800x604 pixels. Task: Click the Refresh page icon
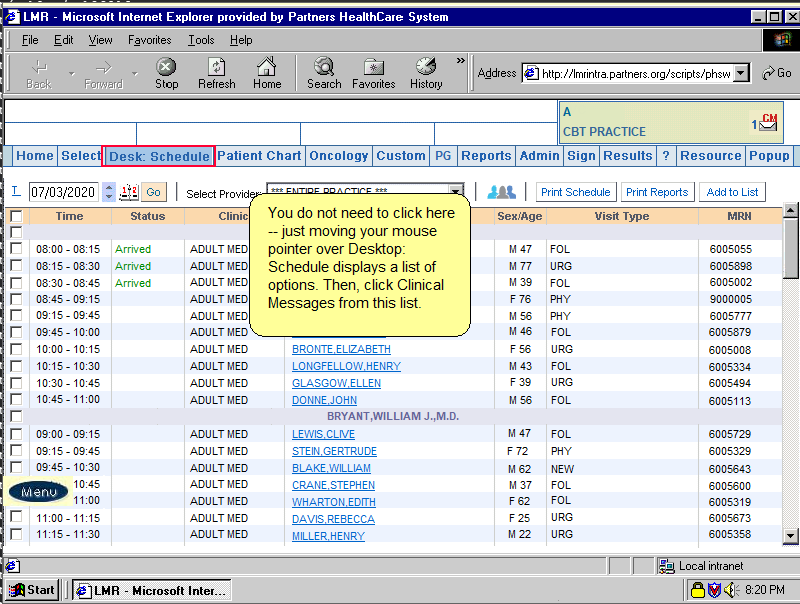[x=216, y=67]
